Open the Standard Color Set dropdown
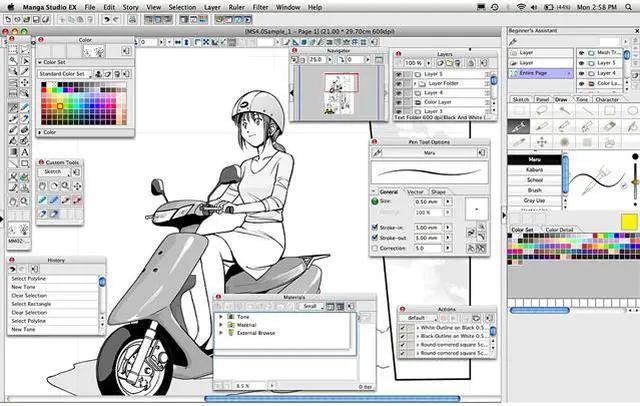This screenshot has width=640, height=406. tap(64, 74)
